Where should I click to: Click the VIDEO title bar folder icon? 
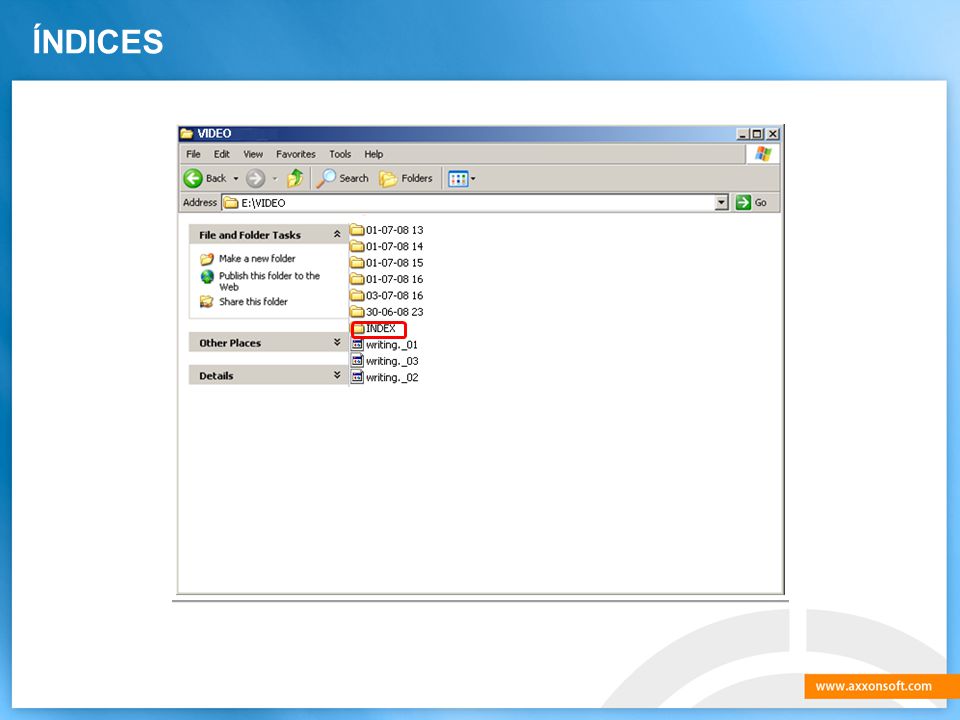(x=187, y=133)
